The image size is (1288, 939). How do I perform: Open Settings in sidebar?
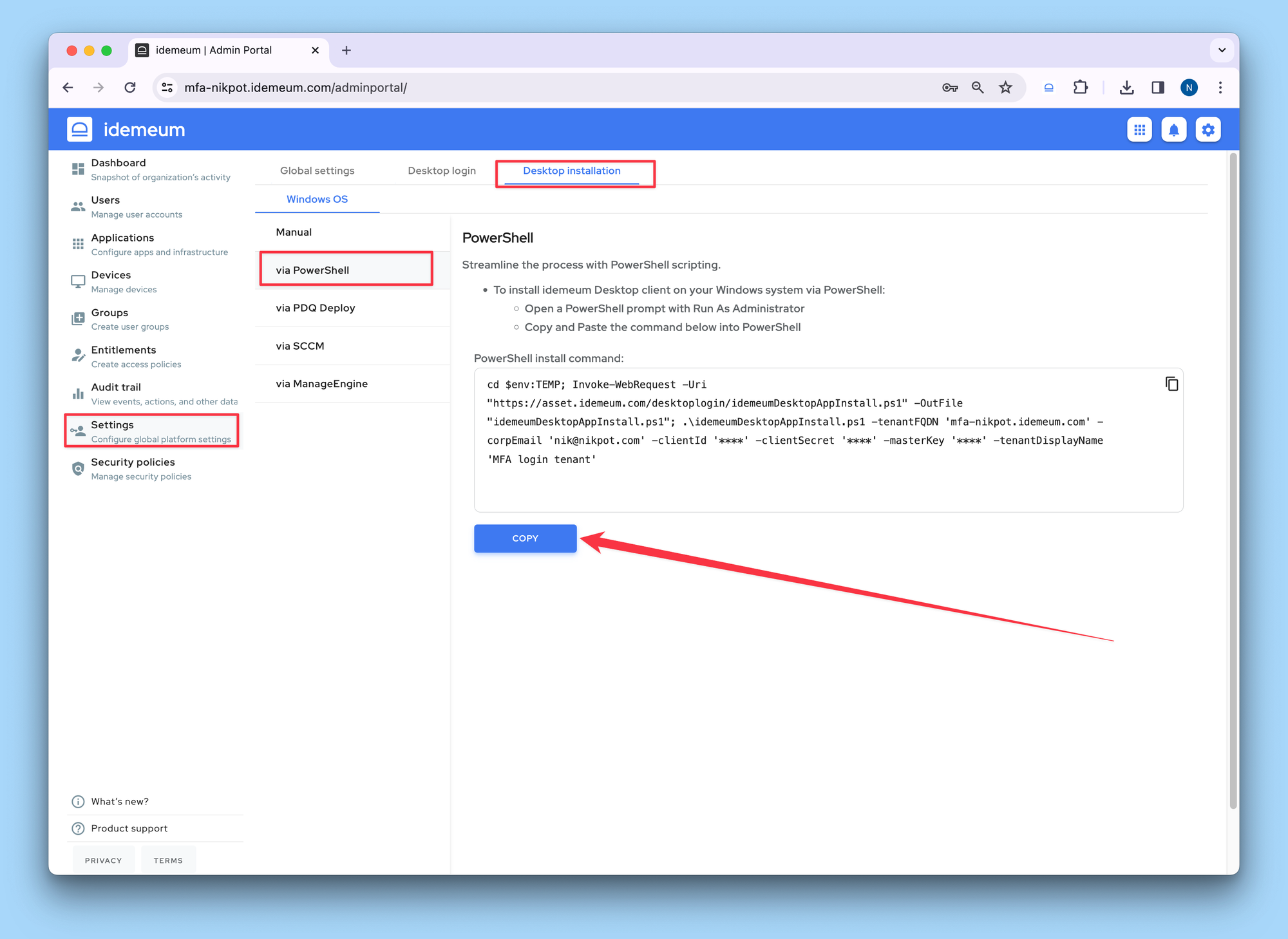152,431
